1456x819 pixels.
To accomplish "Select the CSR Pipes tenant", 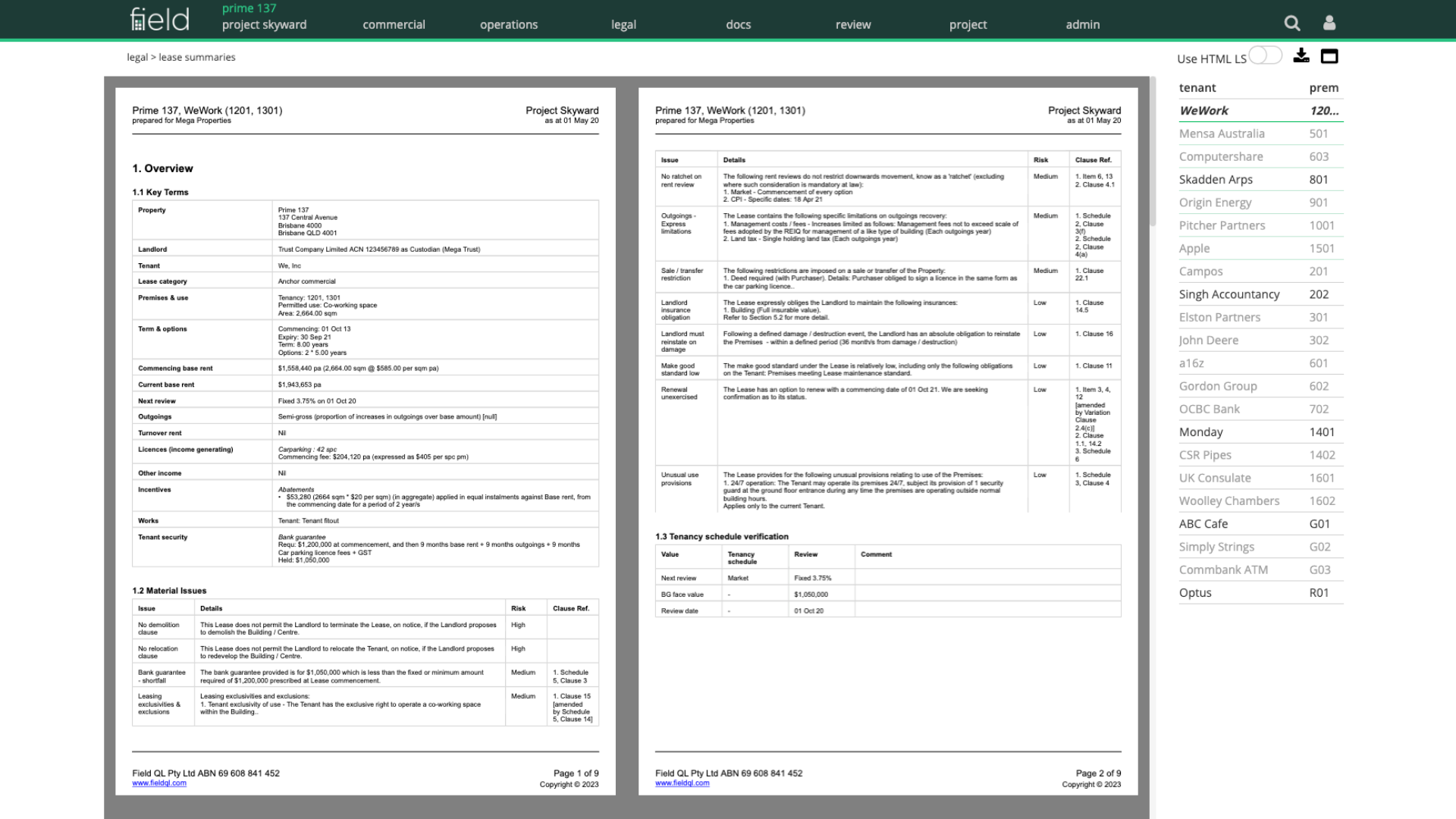I will tap(1260, 454).
